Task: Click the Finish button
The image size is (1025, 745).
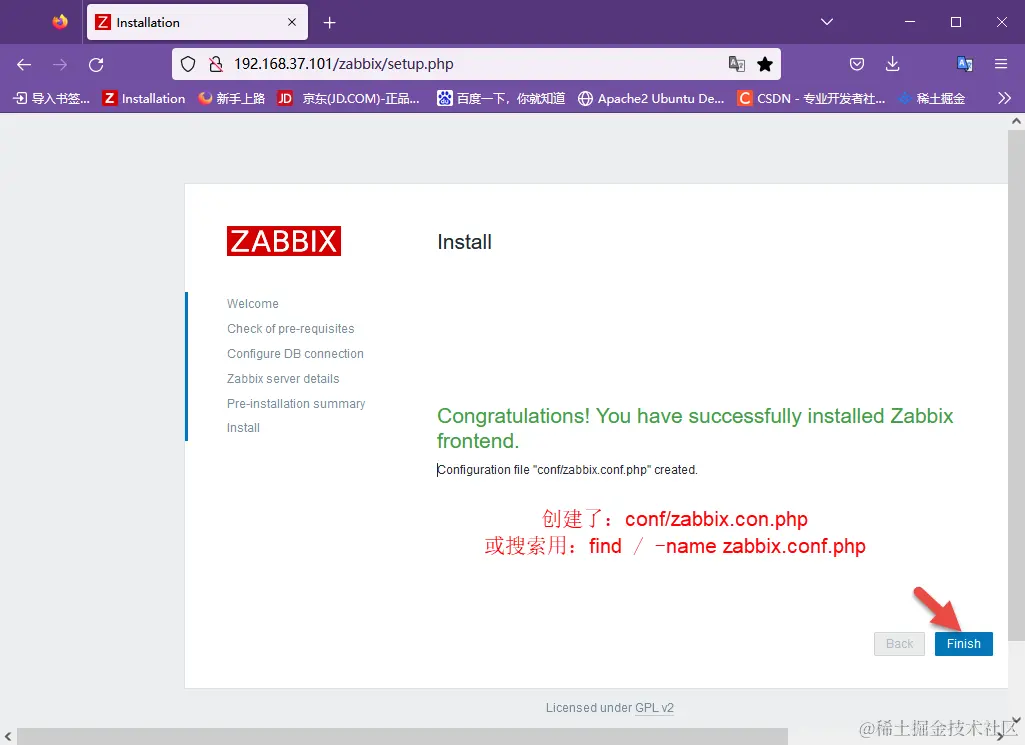Action: click(963, 643)
